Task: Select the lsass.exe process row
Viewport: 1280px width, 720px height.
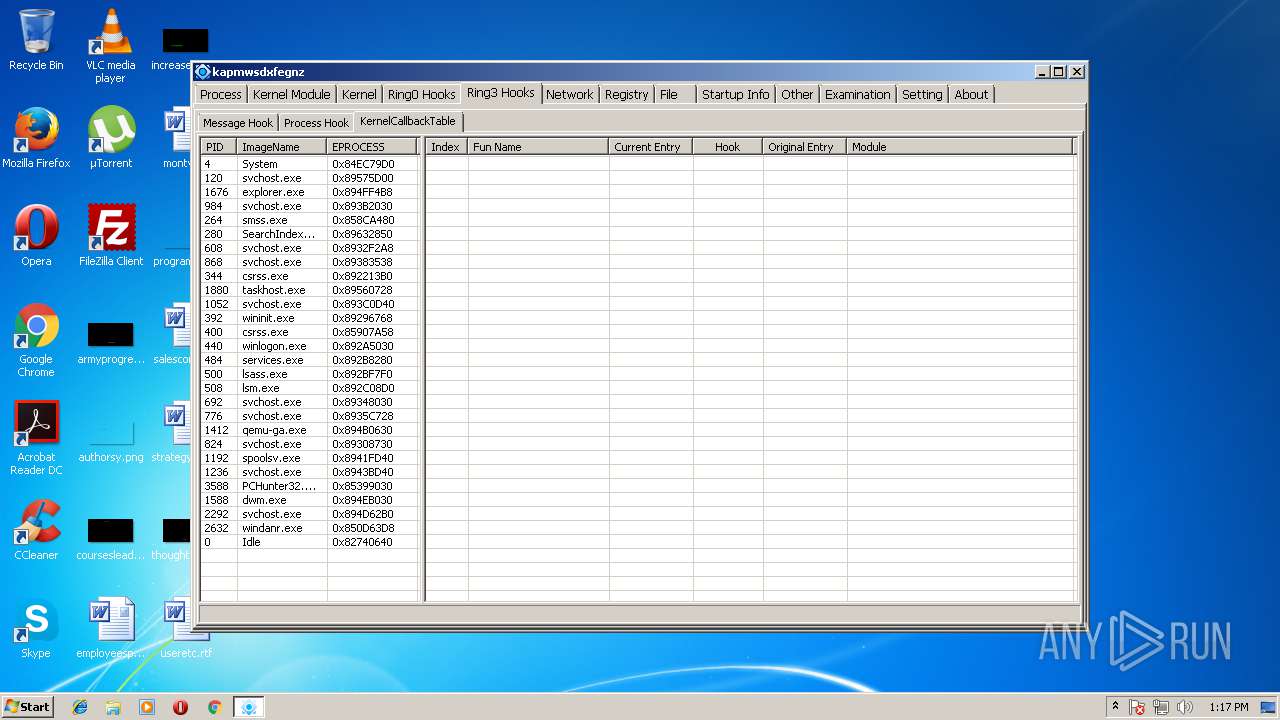Action: pyautogui.click(x=309, y=374)
